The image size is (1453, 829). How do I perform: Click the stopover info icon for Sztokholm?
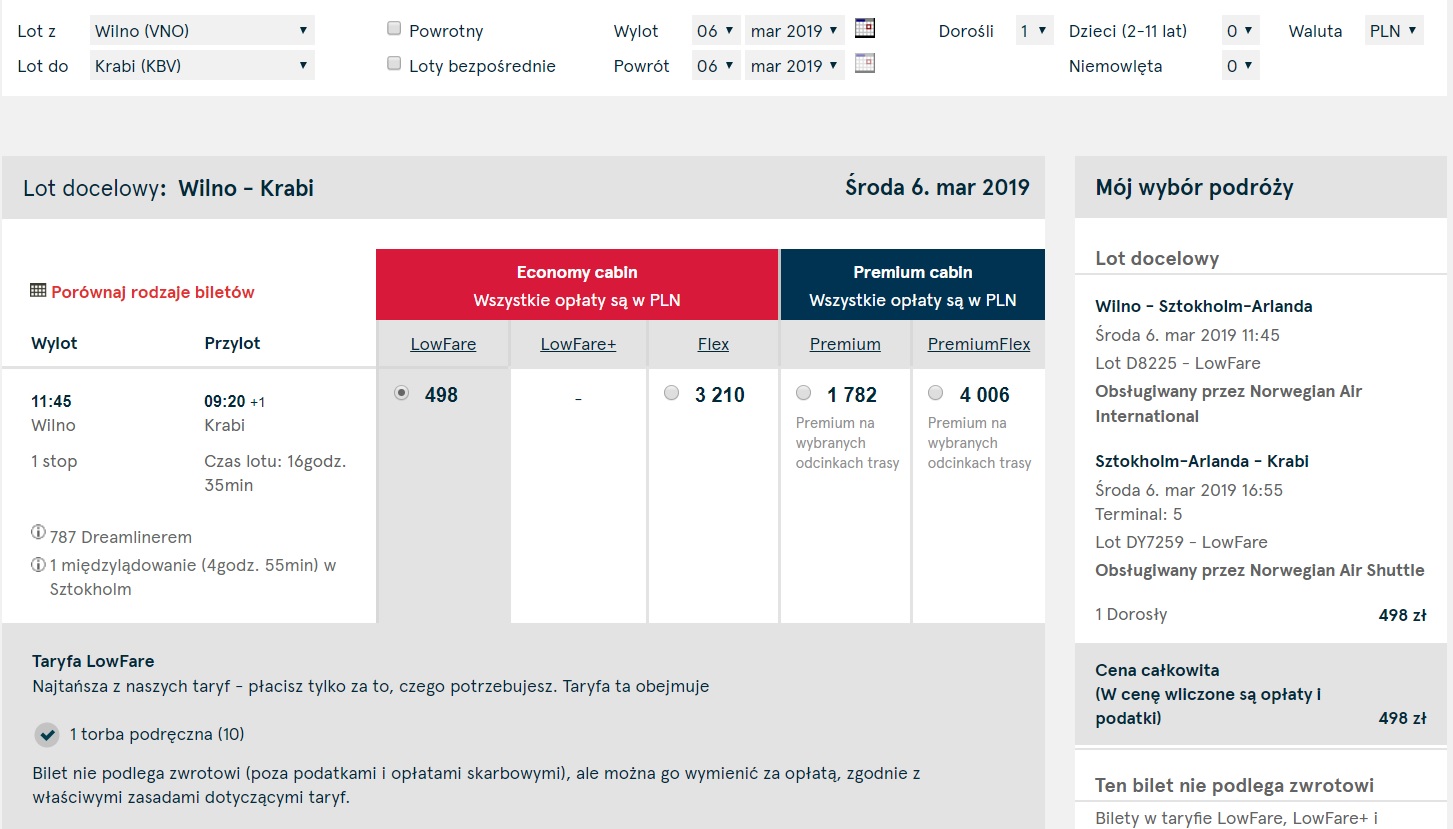39,565
